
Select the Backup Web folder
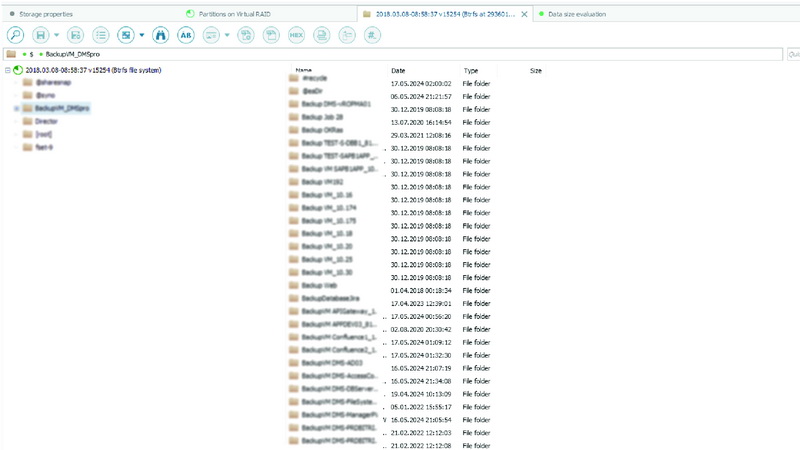(x=319, y=285)
